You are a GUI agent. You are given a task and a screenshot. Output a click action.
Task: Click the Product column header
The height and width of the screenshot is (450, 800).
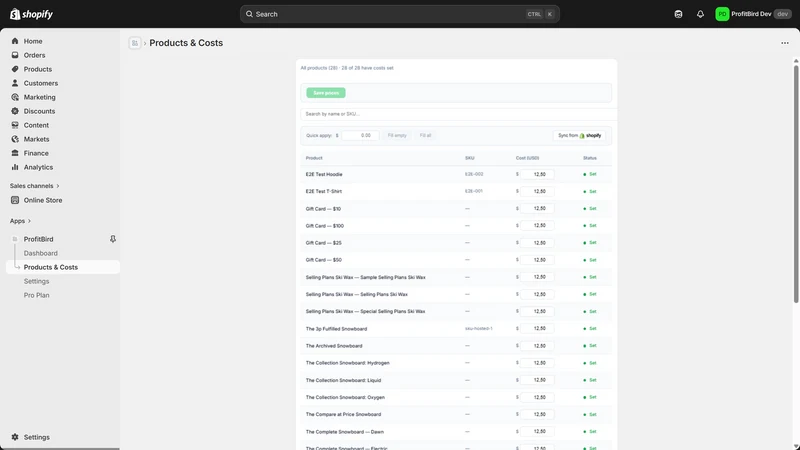pos(314,158)
